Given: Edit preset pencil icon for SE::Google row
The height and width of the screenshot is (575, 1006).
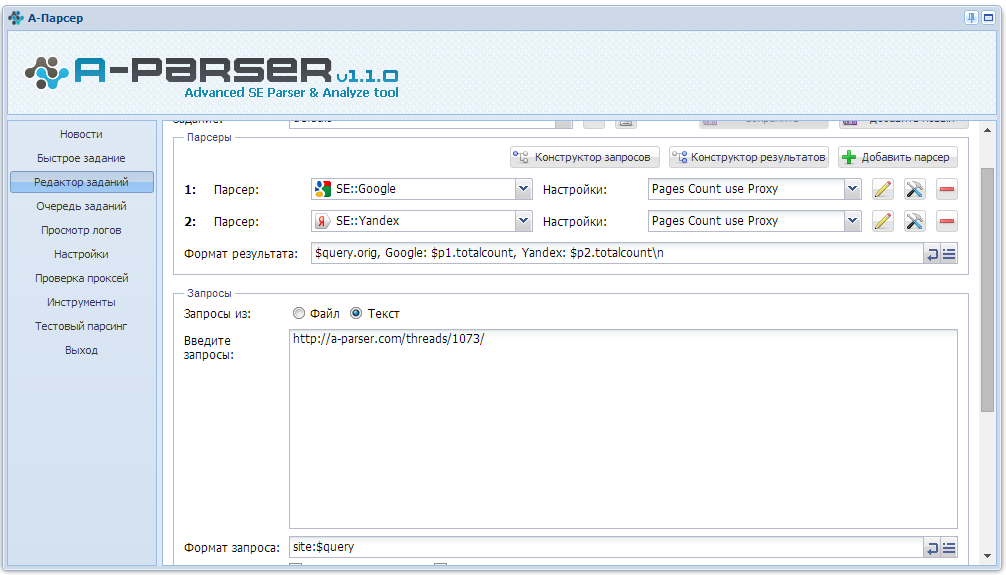Looking at the screenshot, I should (883, 189).
